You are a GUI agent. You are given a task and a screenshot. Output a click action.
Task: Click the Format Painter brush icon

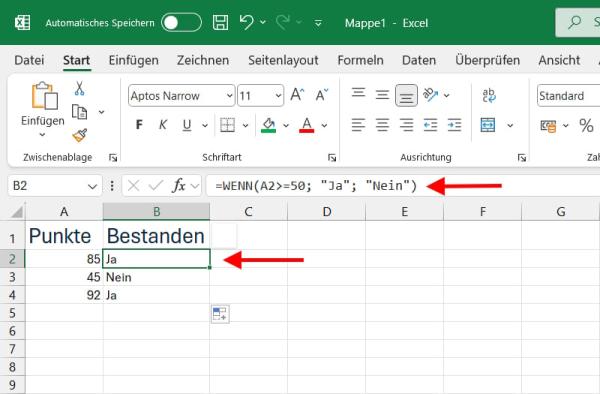tap(80, 135)
